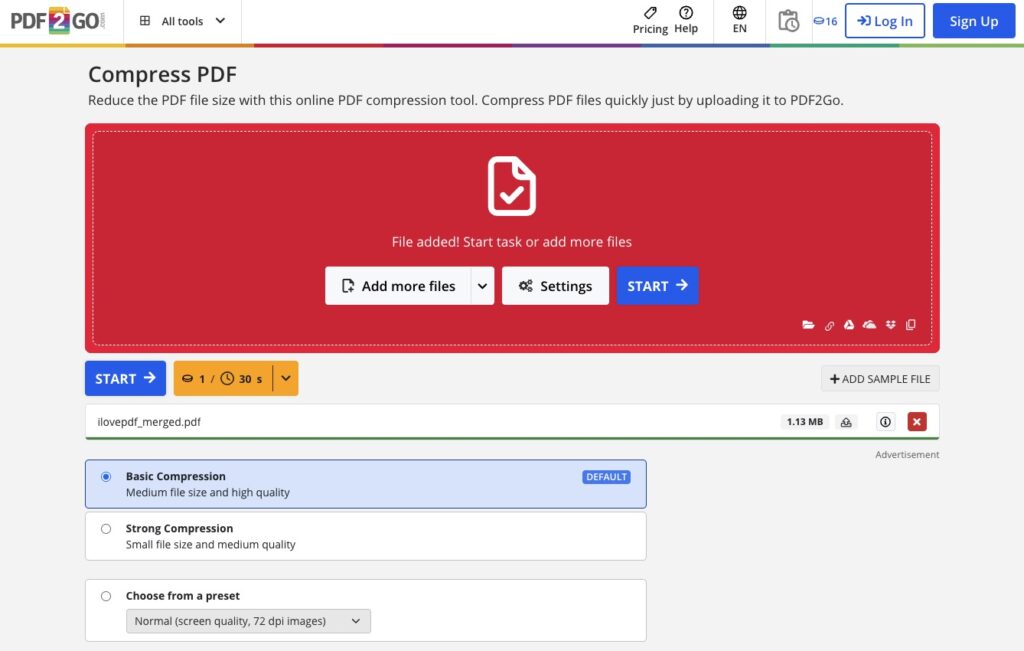The width and height of the screenshot is (1024, 651).
Task: Paste from clipboard icon in upload area
Action: click(x=910, y=325)
